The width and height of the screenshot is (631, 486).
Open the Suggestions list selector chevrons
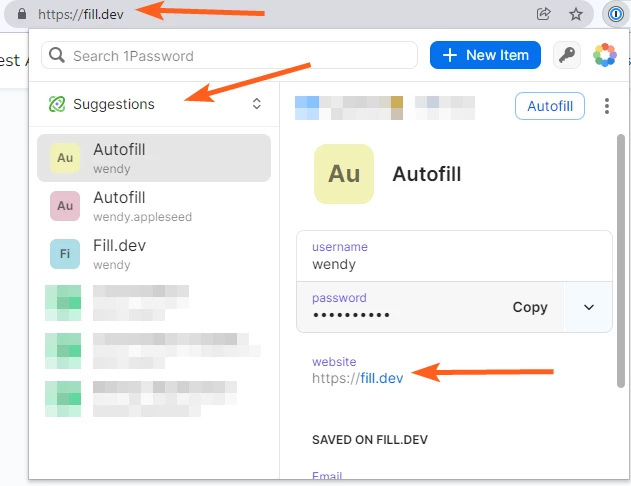257,104
